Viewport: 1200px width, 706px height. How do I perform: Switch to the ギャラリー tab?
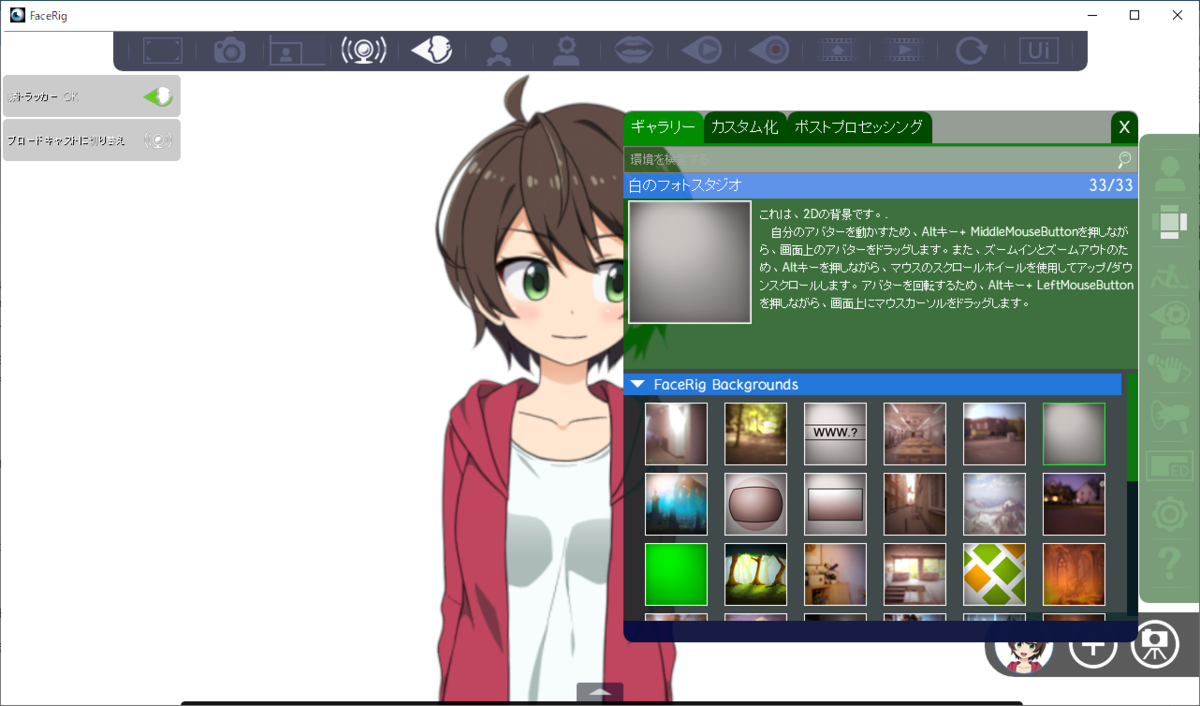tap(663, 127)
